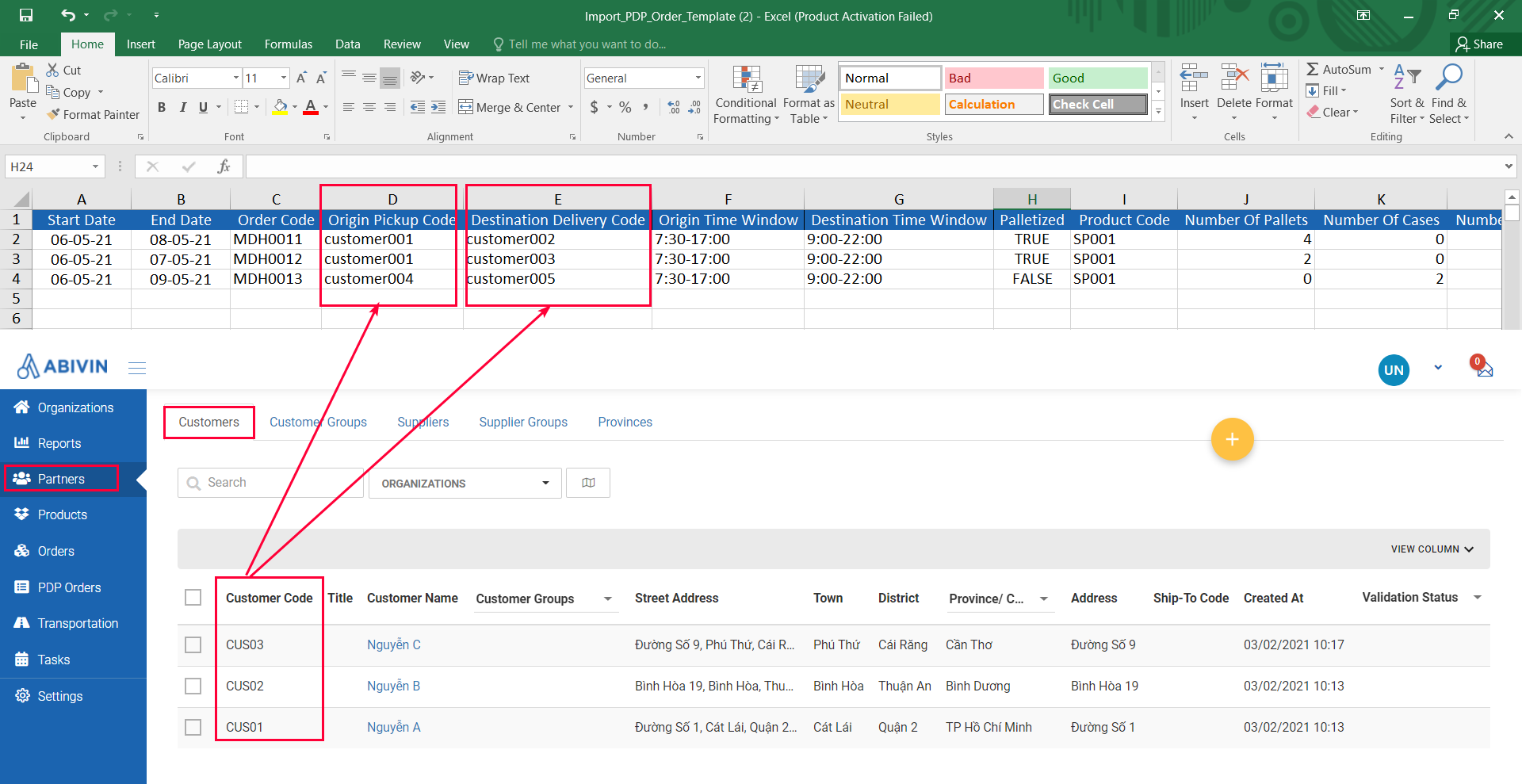The image size is (1522, 784).
Task: Apply the Good cell style swatch
Action: pyautogui.click(x=1098, y=78)
